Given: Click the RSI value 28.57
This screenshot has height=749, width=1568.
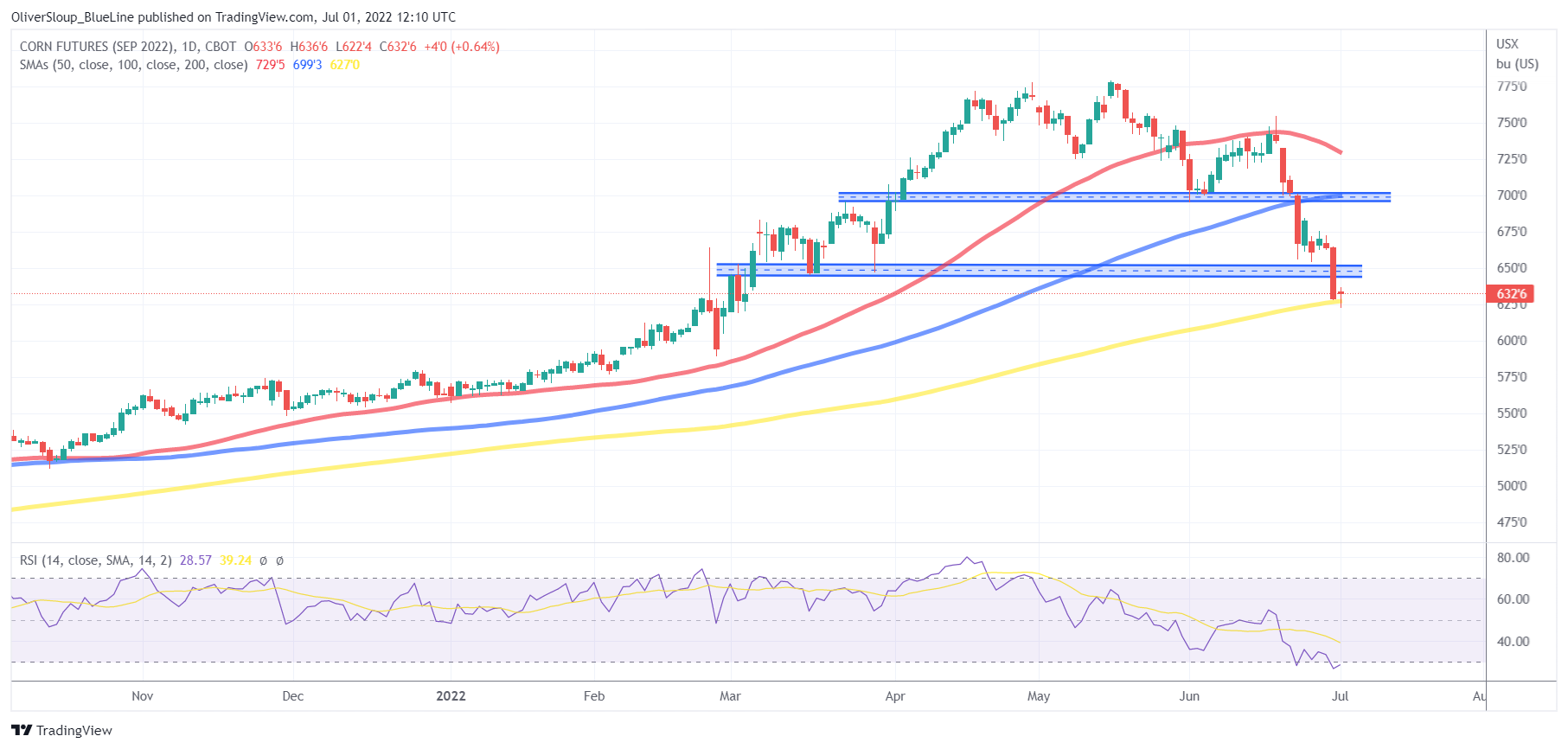Looking at the screenshot, I should (x=195, y=560).
